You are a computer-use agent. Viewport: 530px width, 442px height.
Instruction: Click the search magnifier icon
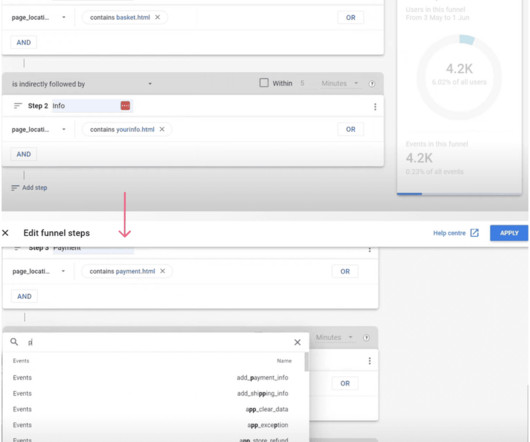14,342
